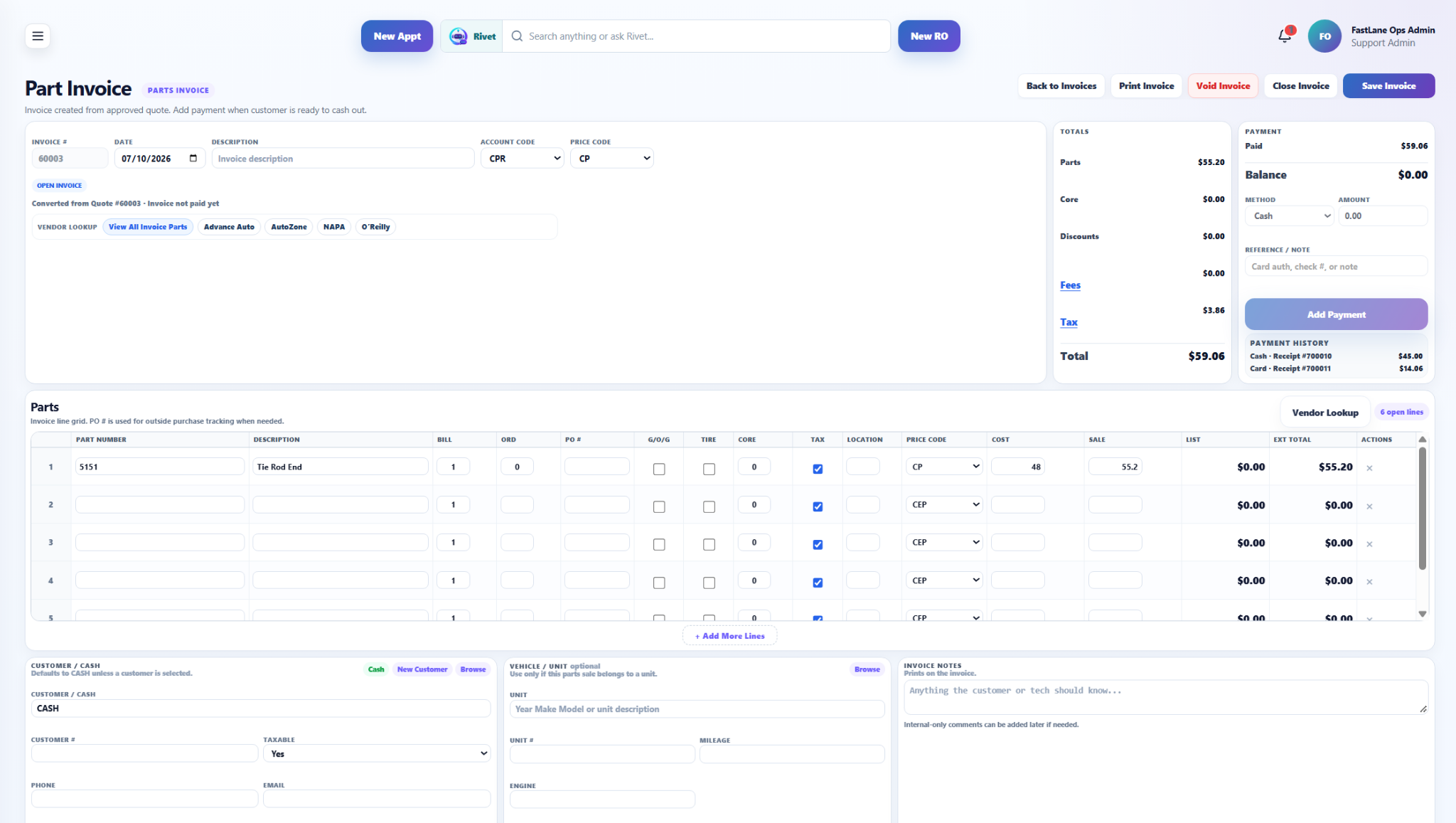Select Advance Auto vendor chip
This screenshot has height=823, width=1456.
point(229,227)
